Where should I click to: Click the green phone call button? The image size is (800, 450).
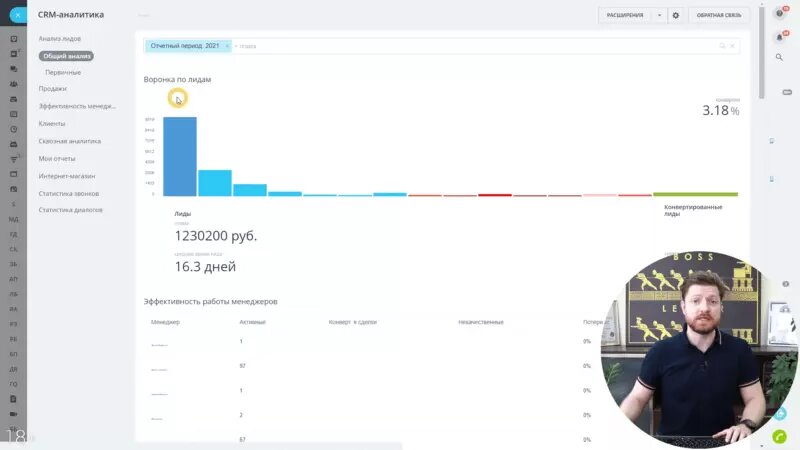pyautogui.click(x=779, y=436)
